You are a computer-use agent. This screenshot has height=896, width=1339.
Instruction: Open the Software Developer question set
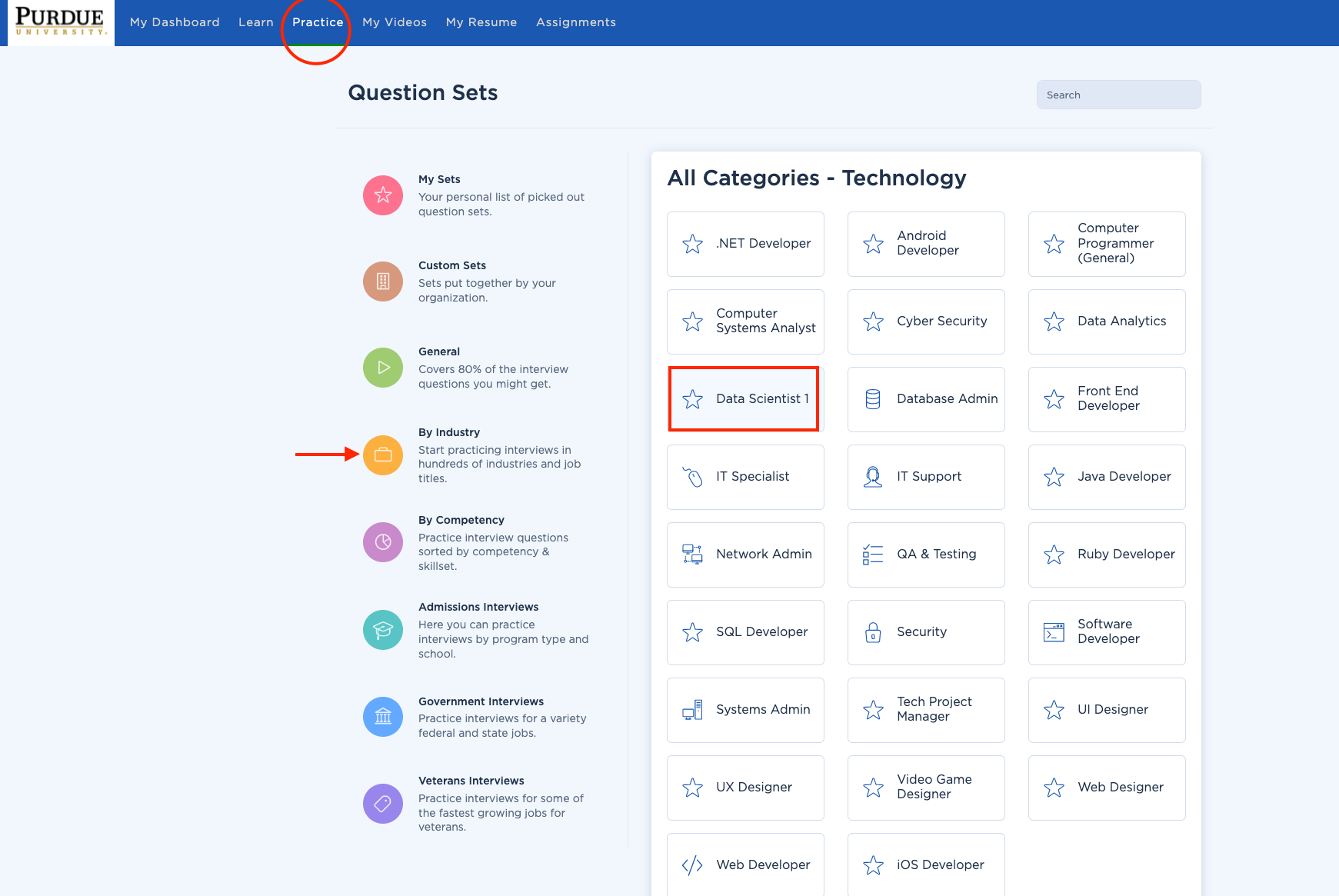(1107, 632)
